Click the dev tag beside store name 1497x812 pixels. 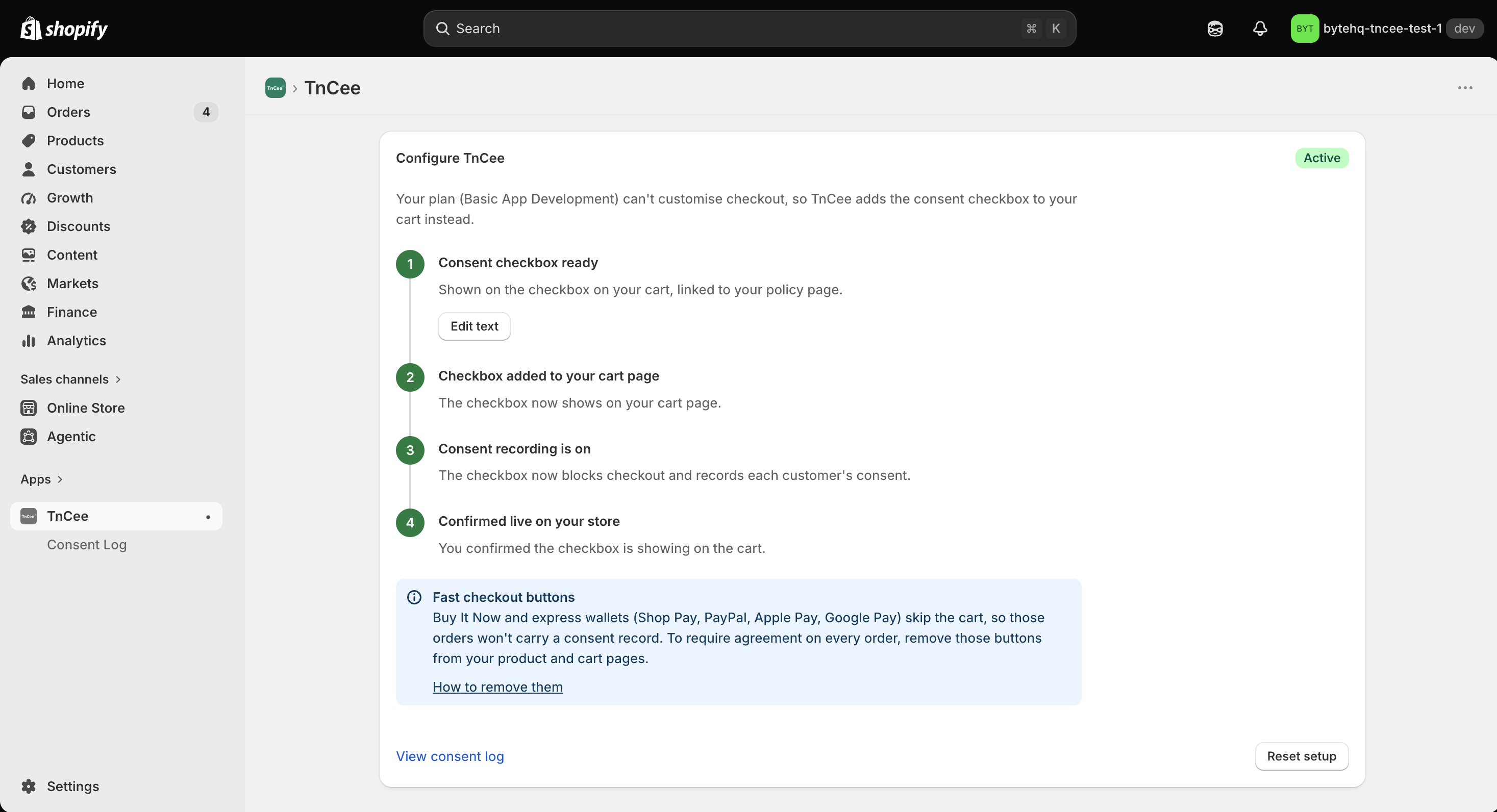pos(1464,29)
